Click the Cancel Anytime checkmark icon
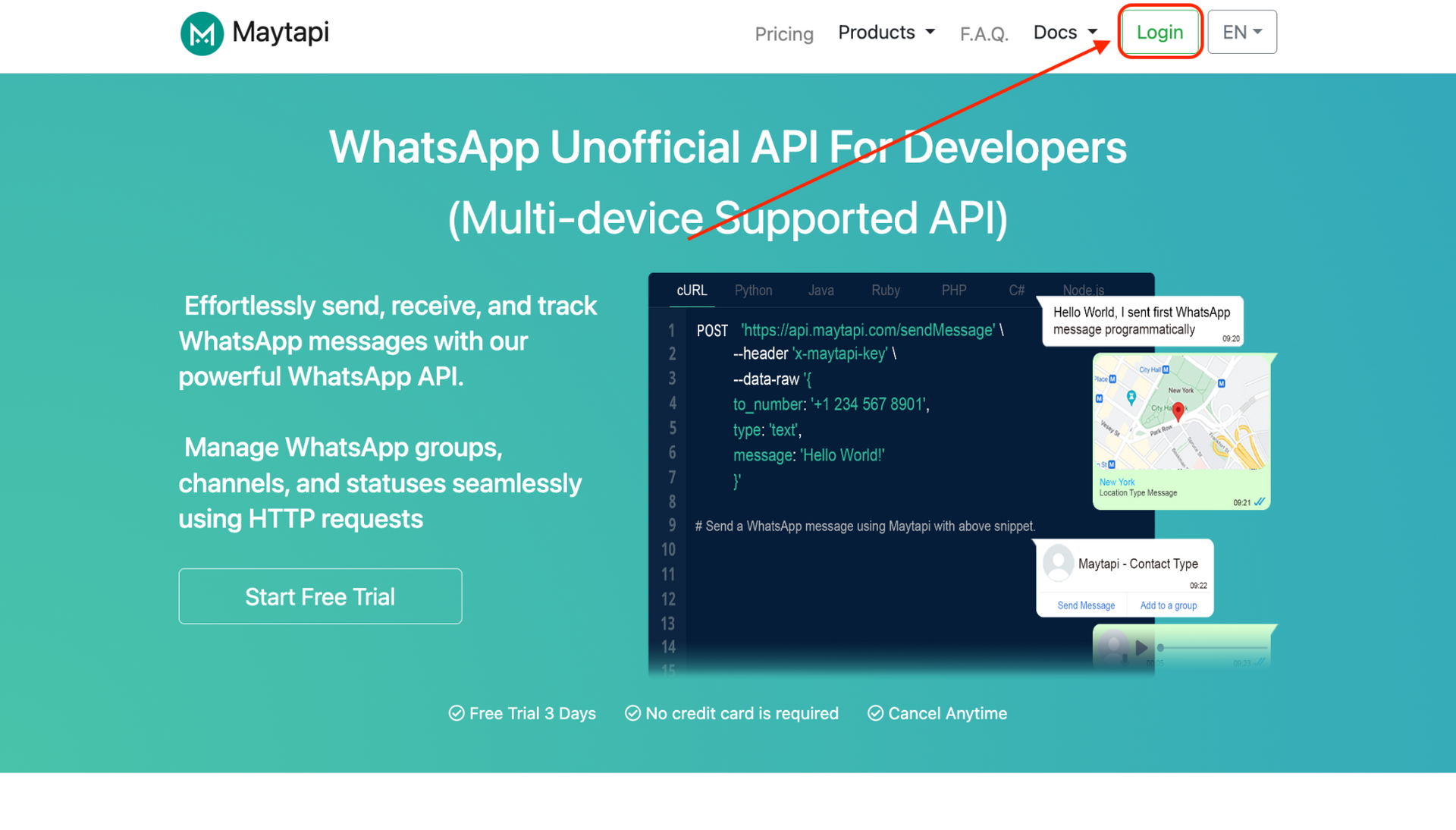Viewport: 1456px width, 830px height. [x=875, y=713]
